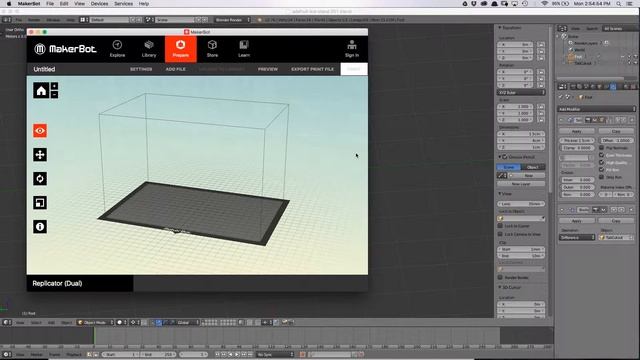Click the green timeline frame marker
The image size is (640, 360).
pyautogui.click(x=94, y=336)
